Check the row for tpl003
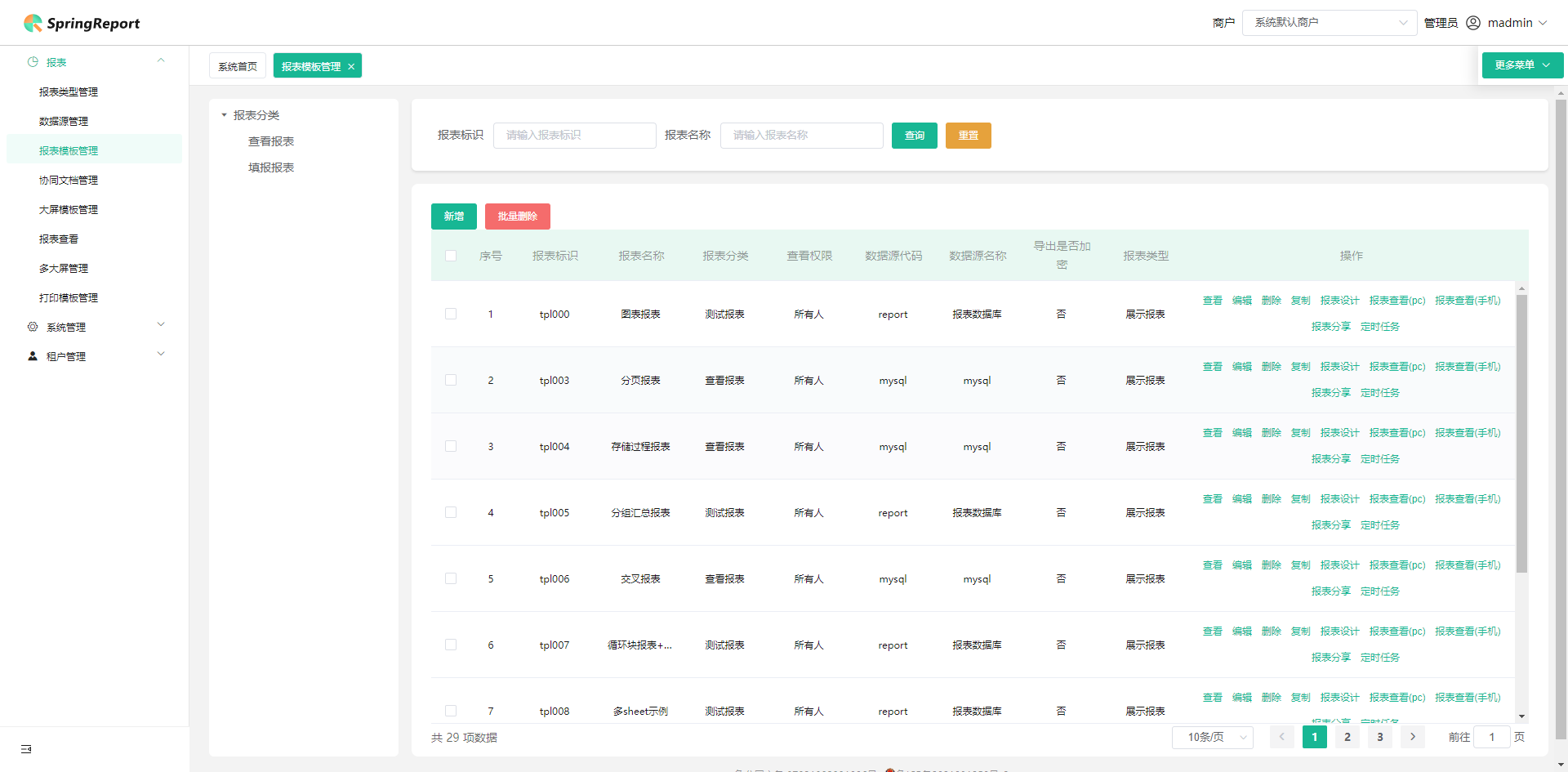The width and height of the screenshot is (1568, 772). point(451,380)
